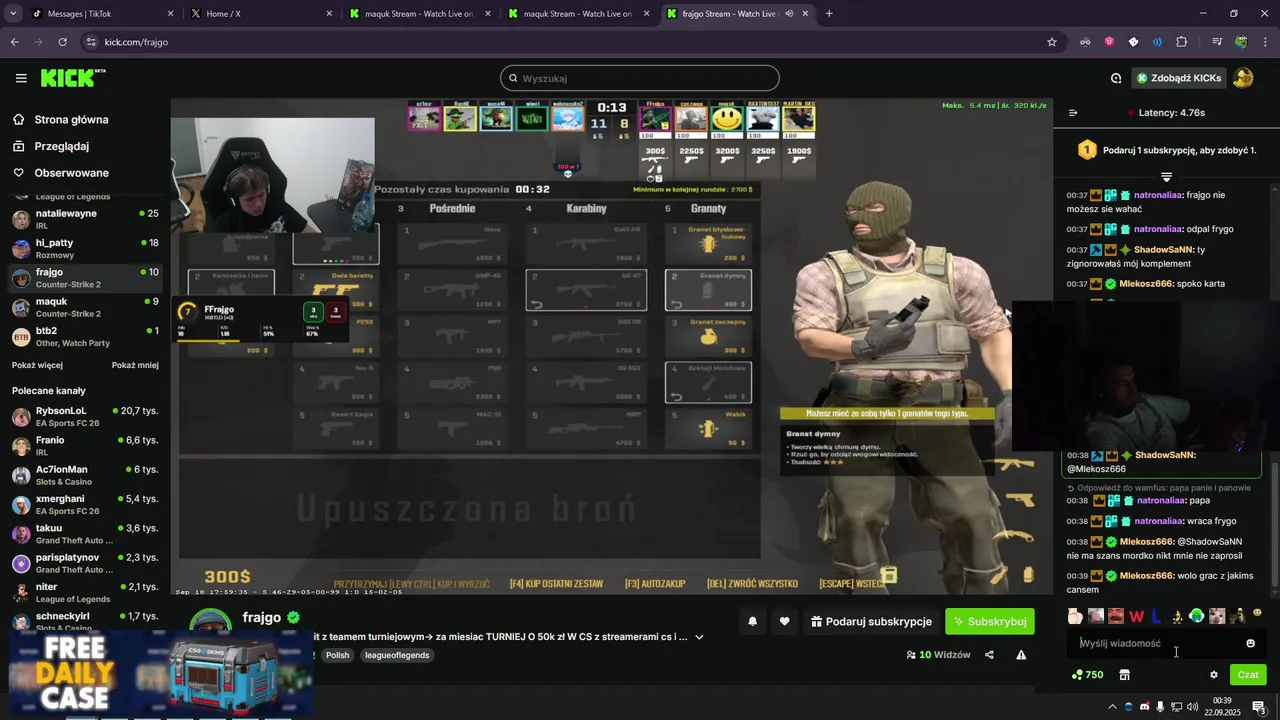Open the user profile avatar menu

(x=1243, y=78)
